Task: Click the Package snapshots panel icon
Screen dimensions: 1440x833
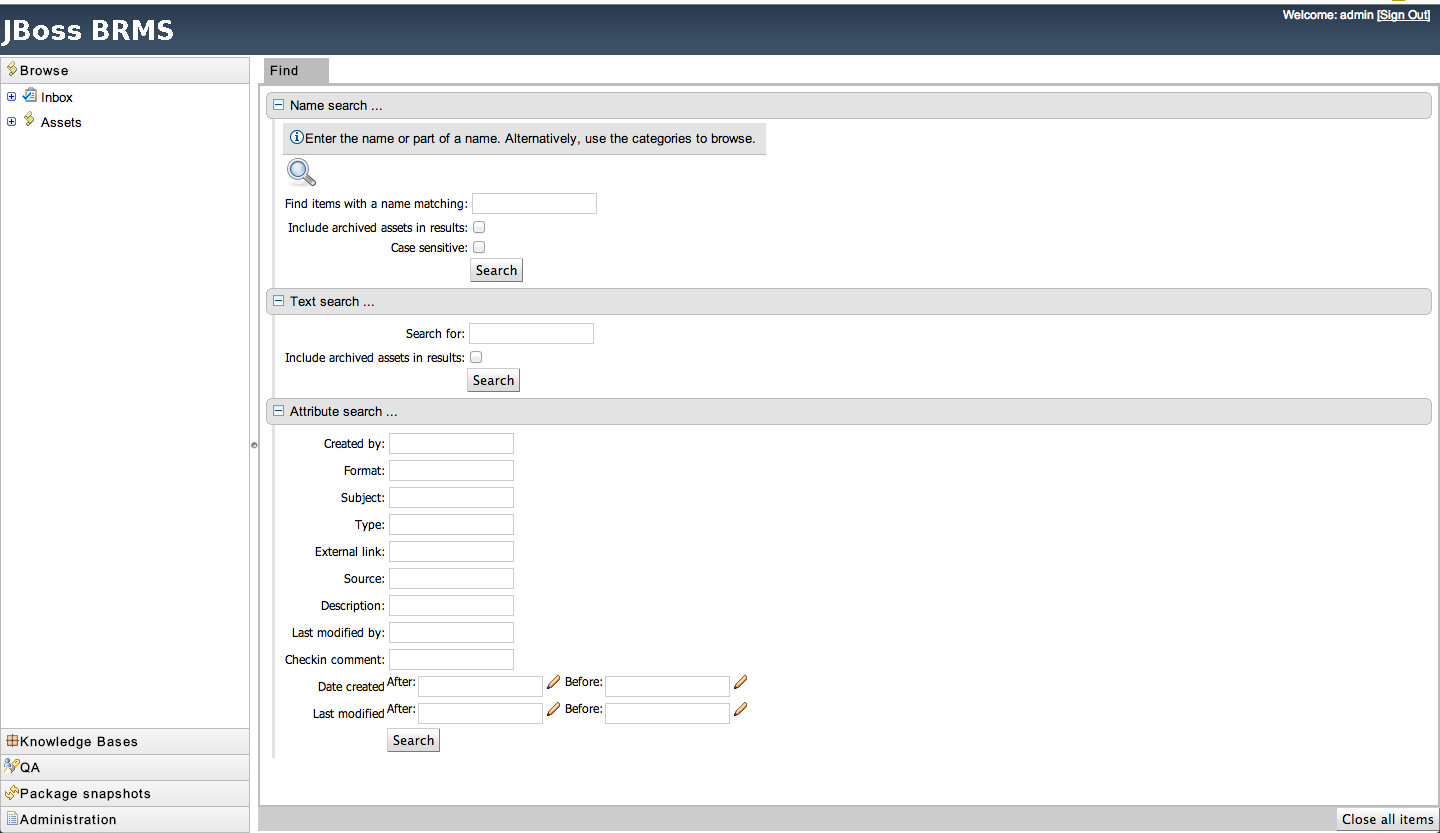Action: 12,793
